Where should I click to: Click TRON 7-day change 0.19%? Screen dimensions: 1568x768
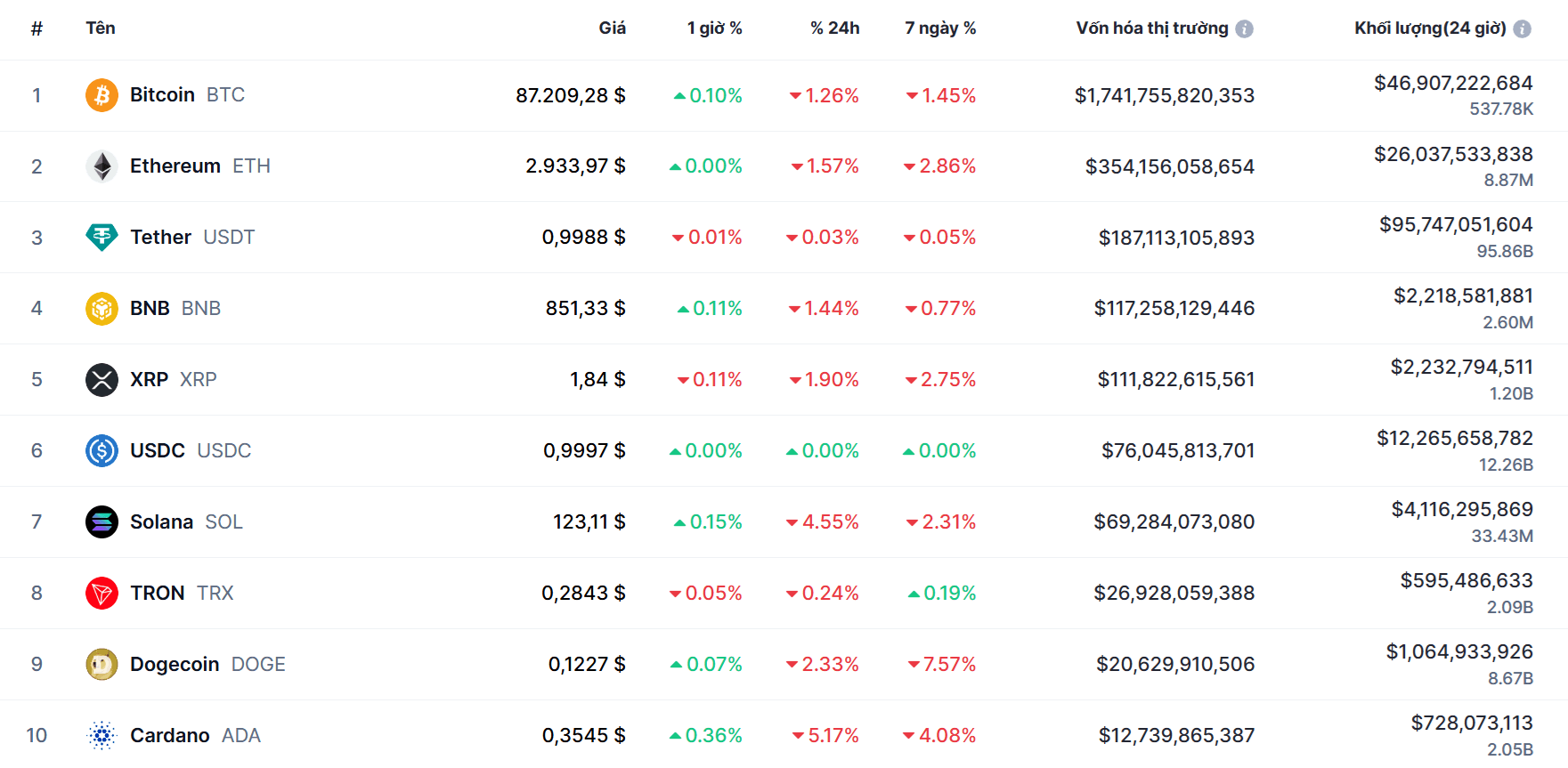point(942,594)
